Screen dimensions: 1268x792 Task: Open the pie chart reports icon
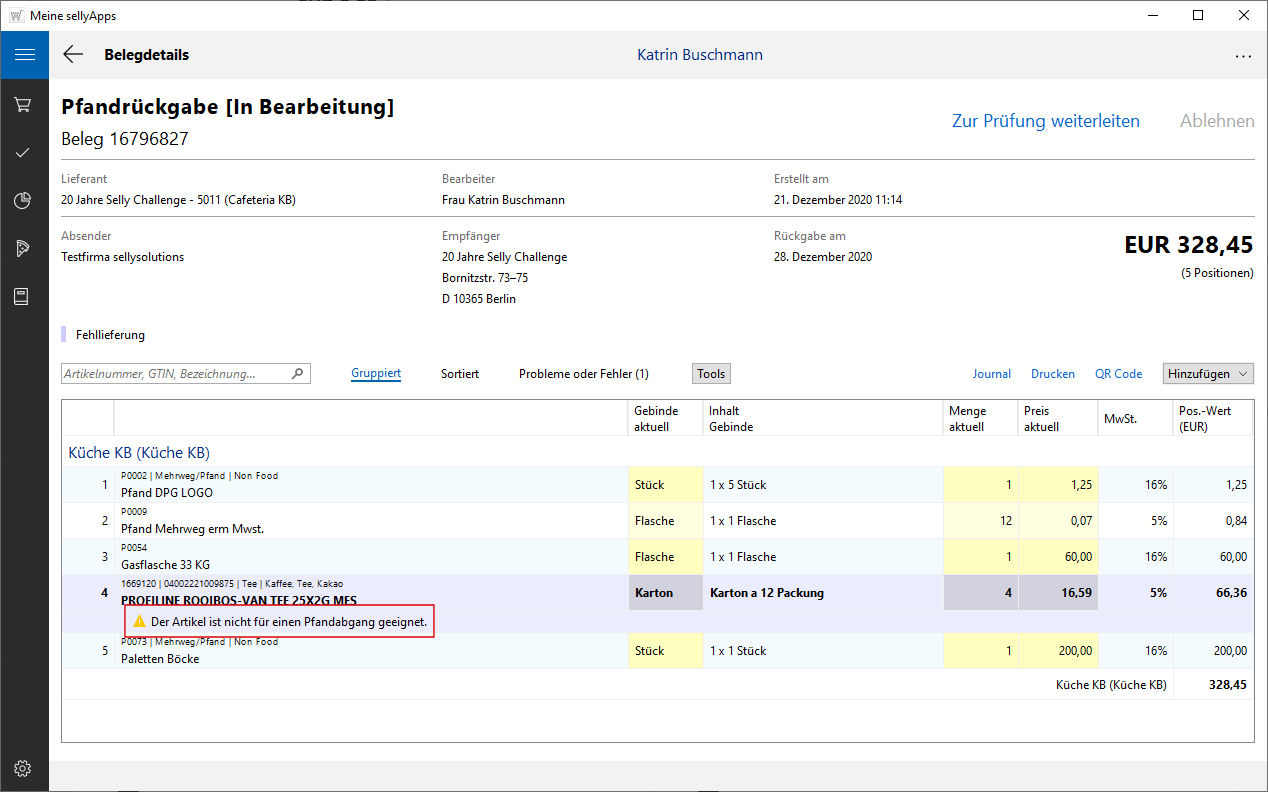click(x=24, y=201)
